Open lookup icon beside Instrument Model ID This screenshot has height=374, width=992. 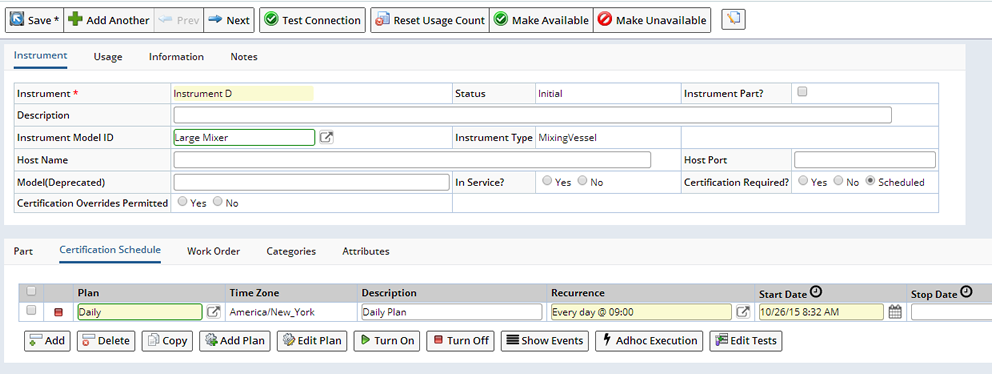[x=326, y=137]
